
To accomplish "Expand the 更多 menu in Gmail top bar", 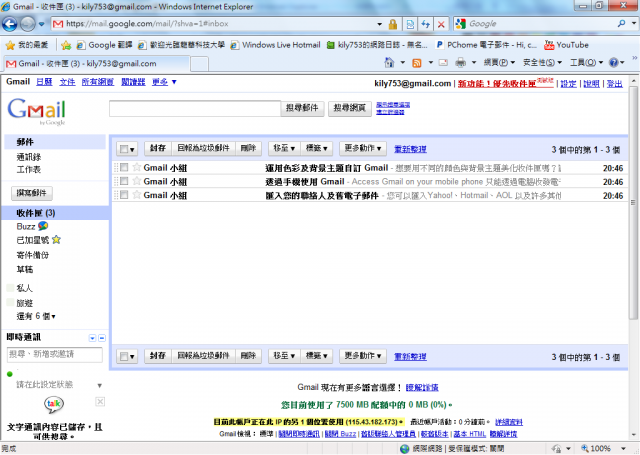I will click(164, 82).
